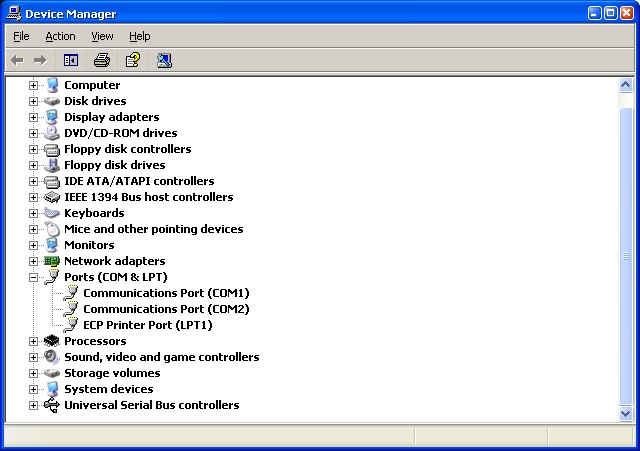This screenshot has height=451, width=640.
Task: Select IEEE 1394 Bus host controllers text
Action: [149, 197]
